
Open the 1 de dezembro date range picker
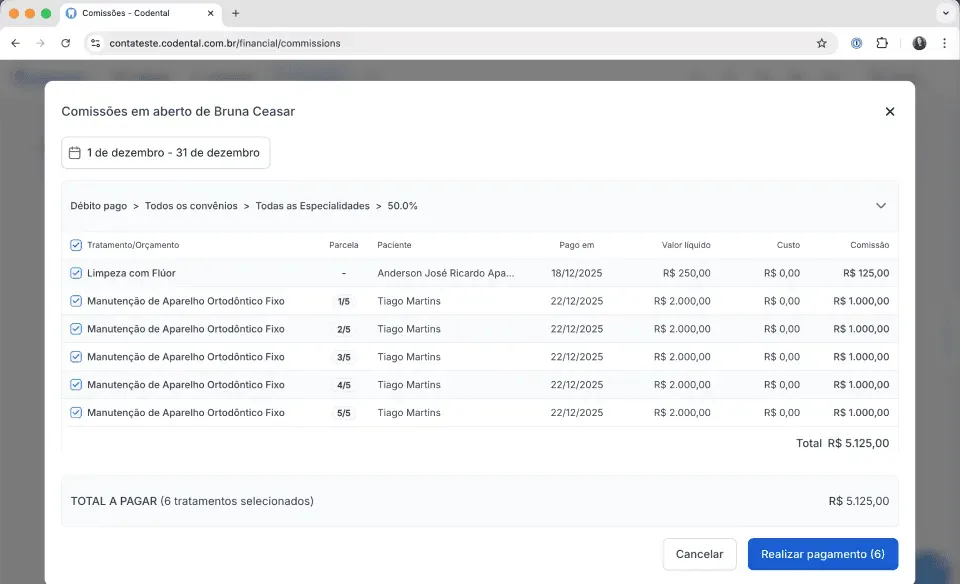click(166, 152)
